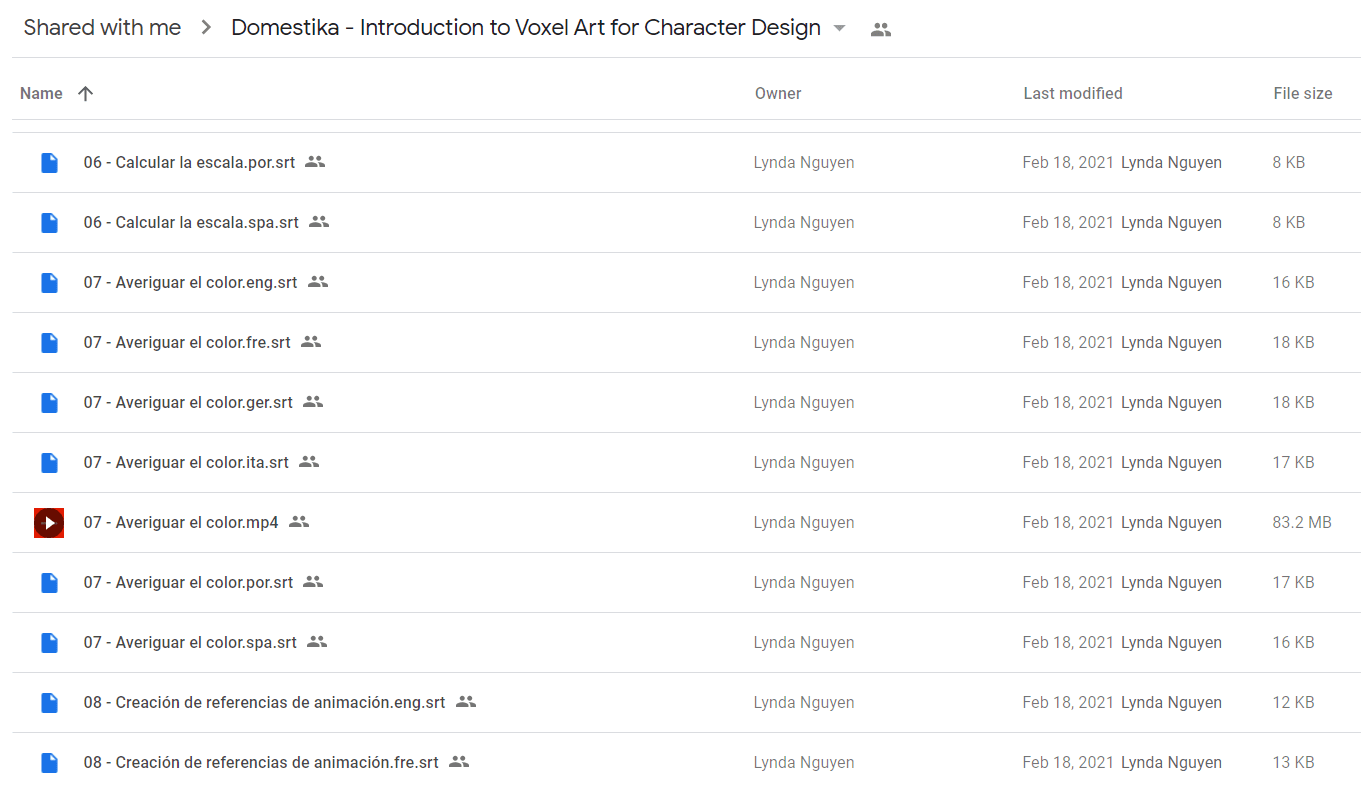Sort files by Last modified column

(x=1073, y=93)
